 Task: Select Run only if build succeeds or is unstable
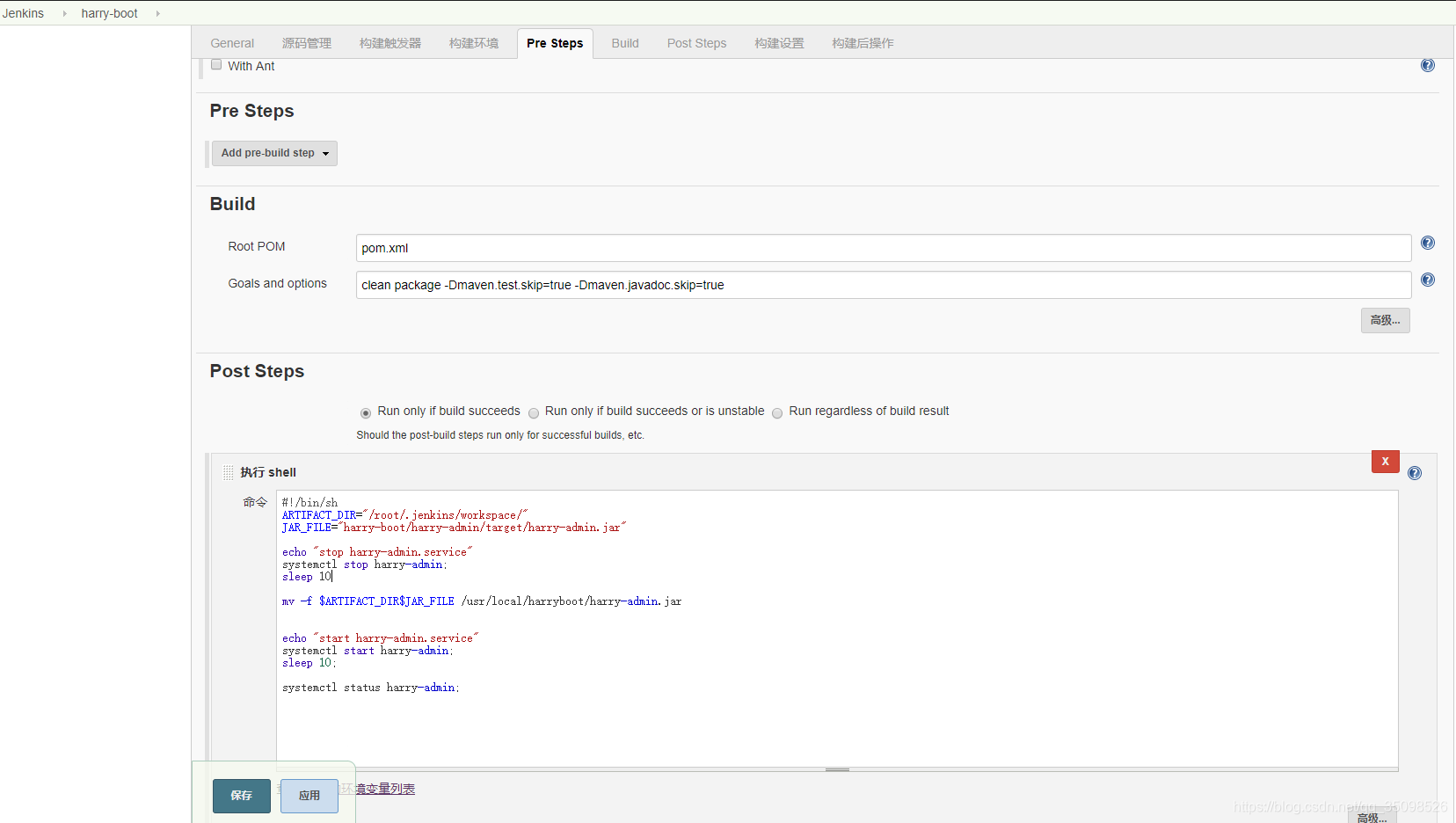(x=534, y=413)
